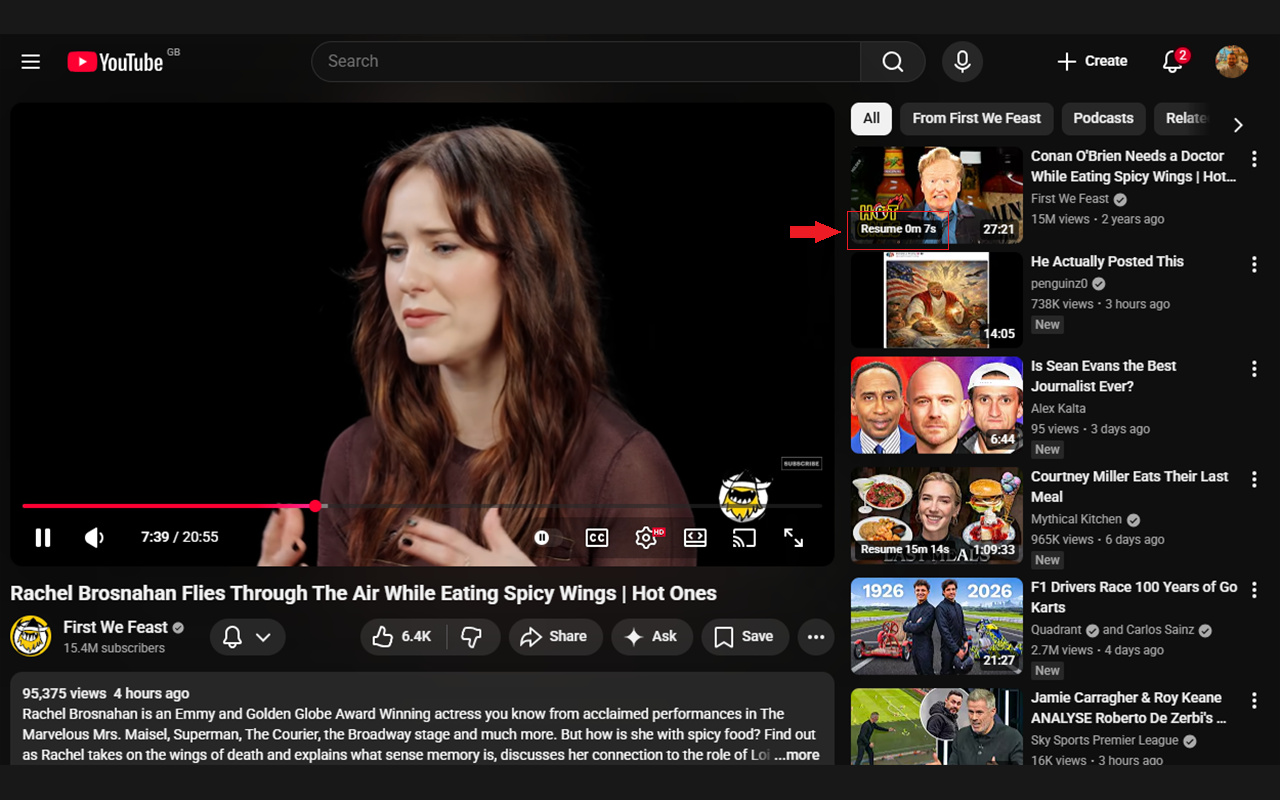Open F1 Drivers Race Go Karts thumbnail
This screenshot has height=800, width=1280.
pyautogui.click(x=937, y=626)
